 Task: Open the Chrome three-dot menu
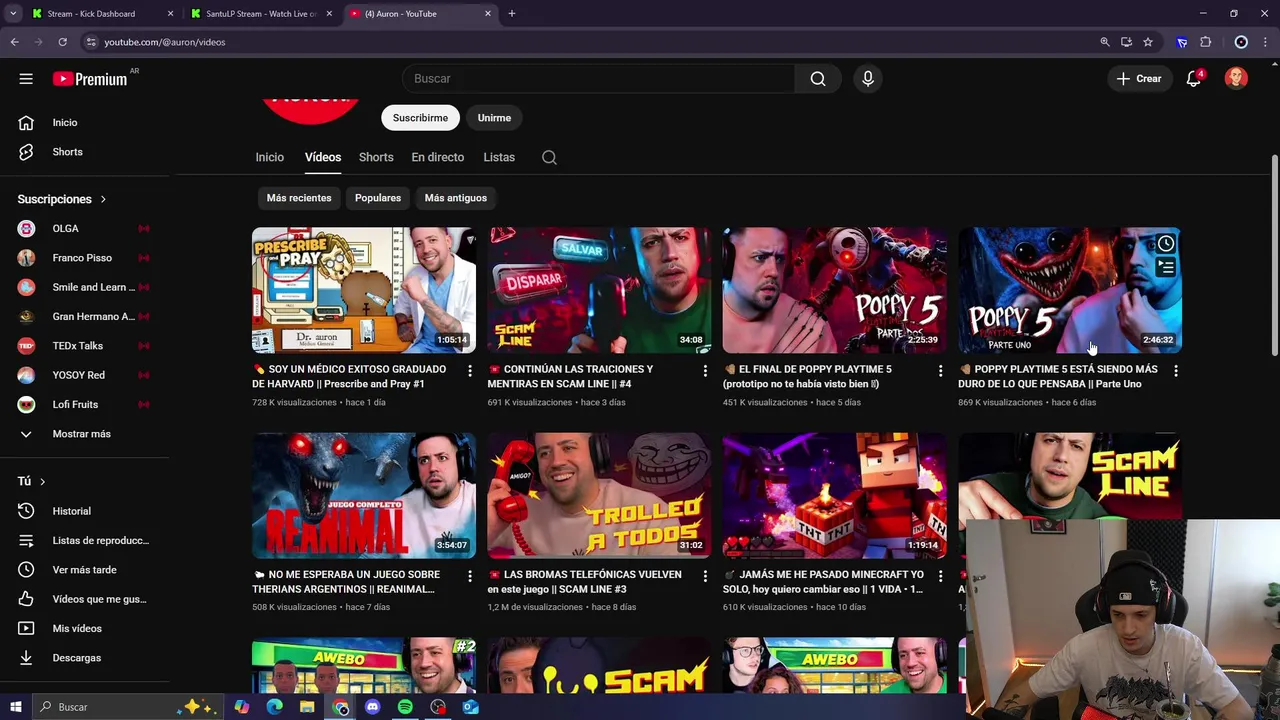tap(1265, 42)
